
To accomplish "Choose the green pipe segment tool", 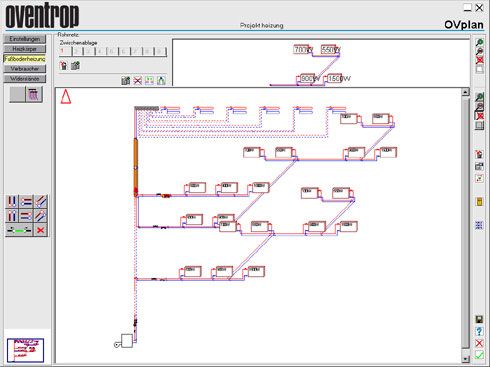I will pyautogui.click(x=19, y=230).
